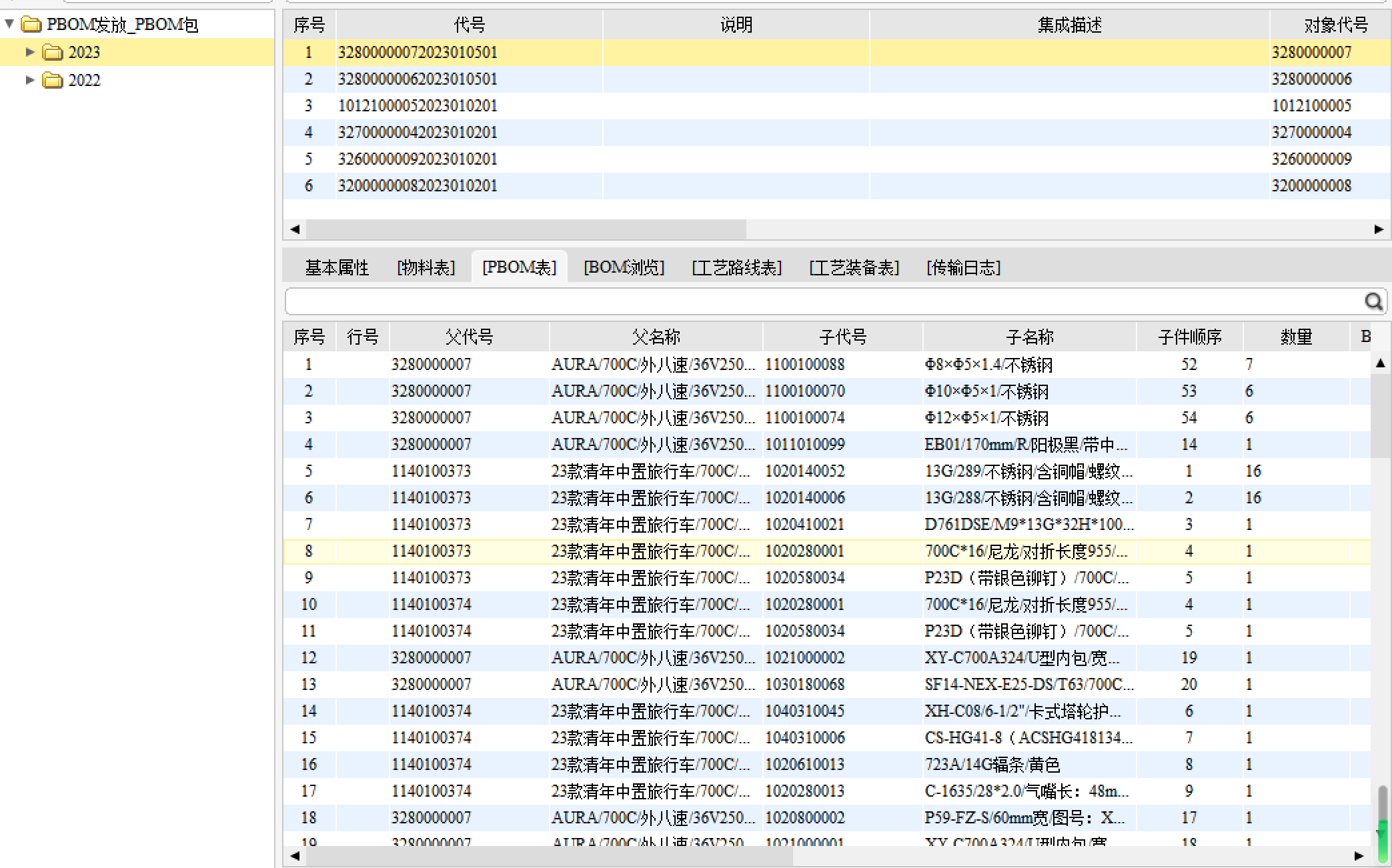Click the search magnifier icon
This screenshot has width=1392, height=868.
point(1373,301)
